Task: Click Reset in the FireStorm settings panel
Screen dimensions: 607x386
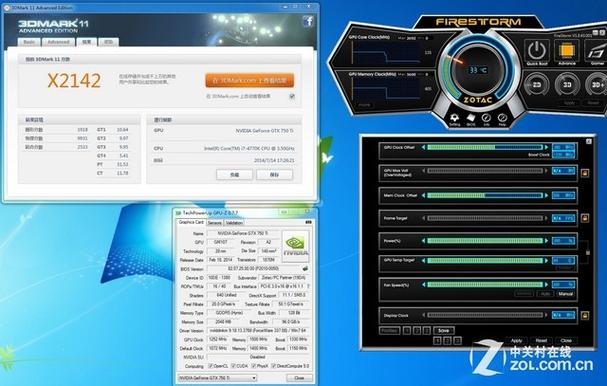Action: (x=541, y=341)
